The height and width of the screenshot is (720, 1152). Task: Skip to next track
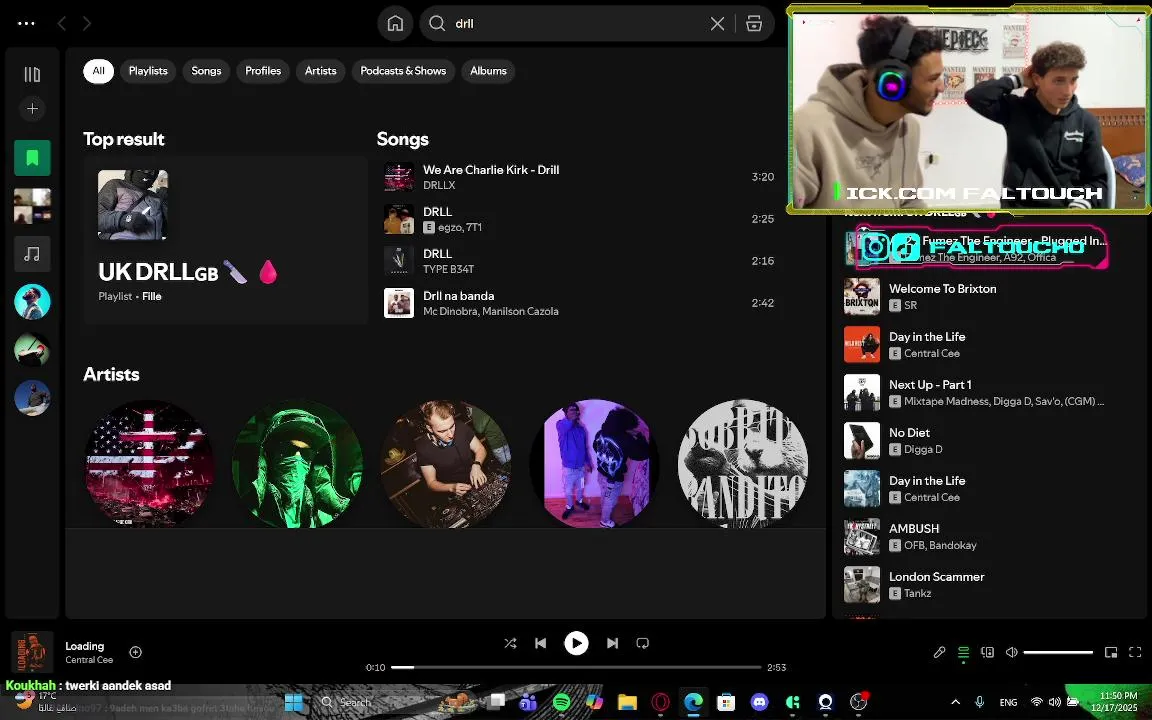(x=612, y=644)
